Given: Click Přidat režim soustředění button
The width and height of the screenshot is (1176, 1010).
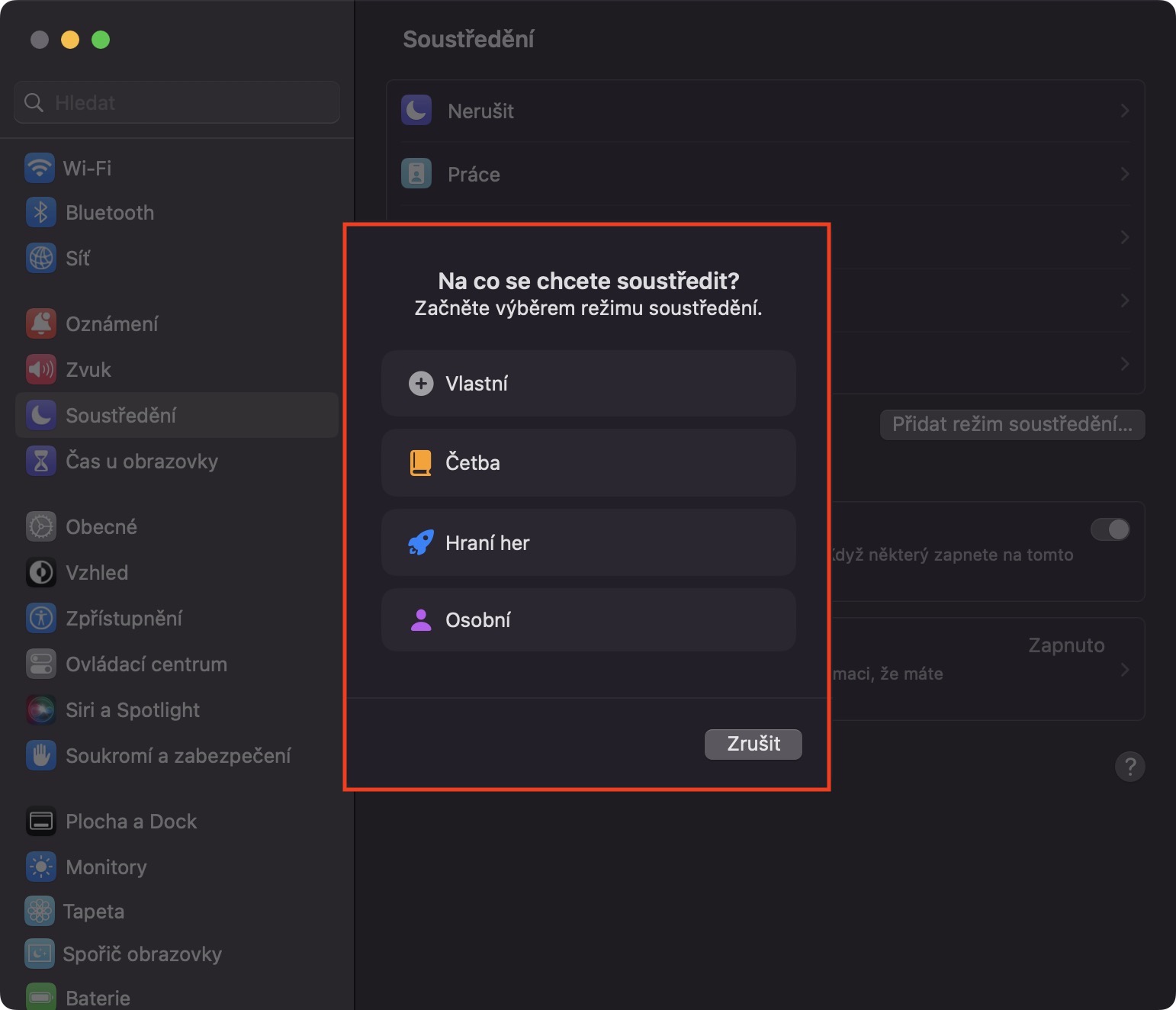Looking at the screenshot, I should pyautogui.click(x=1012, y=424).
